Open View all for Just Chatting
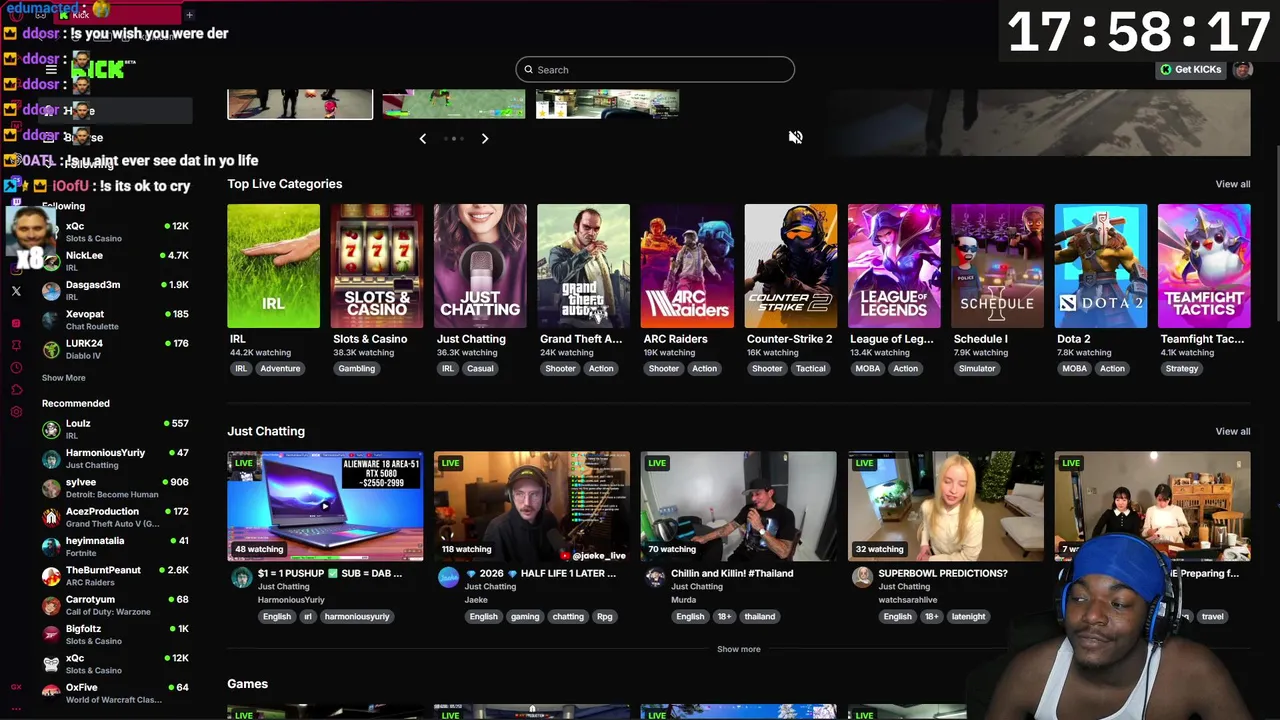Viewport: 1280px width, 720px height. click(x=1232, y=431)
